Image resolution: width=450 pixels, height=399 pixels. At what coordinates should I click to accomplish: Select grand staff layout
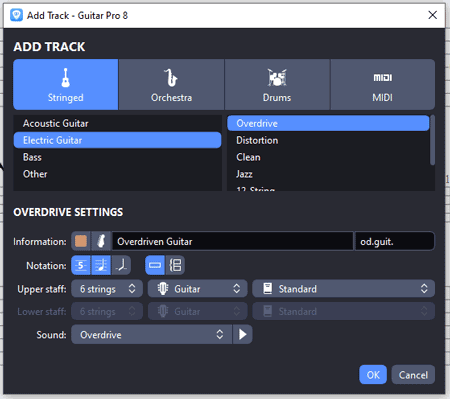(175, 265)
